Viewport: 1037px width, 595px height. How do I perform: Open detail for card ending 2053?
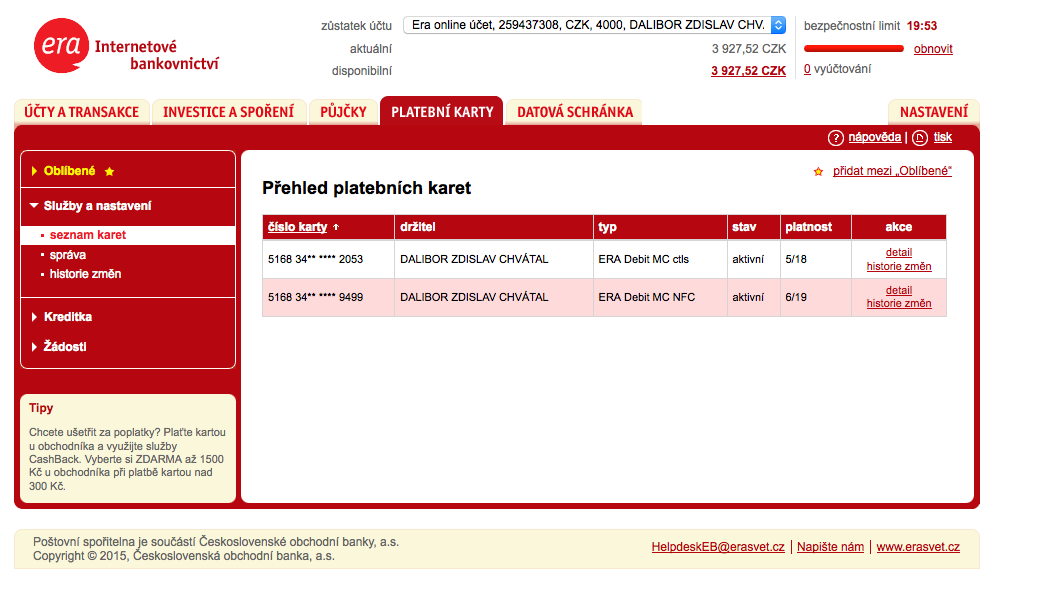pos(899,252)
